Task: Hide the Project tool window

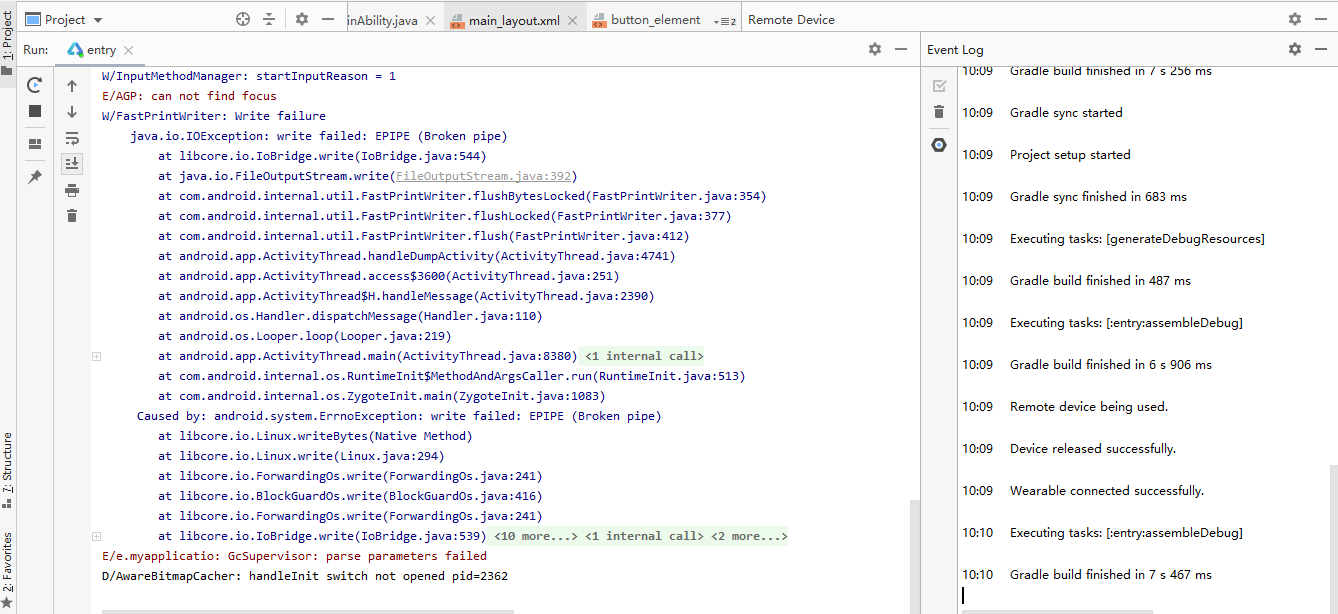Action: click(330, 19)
